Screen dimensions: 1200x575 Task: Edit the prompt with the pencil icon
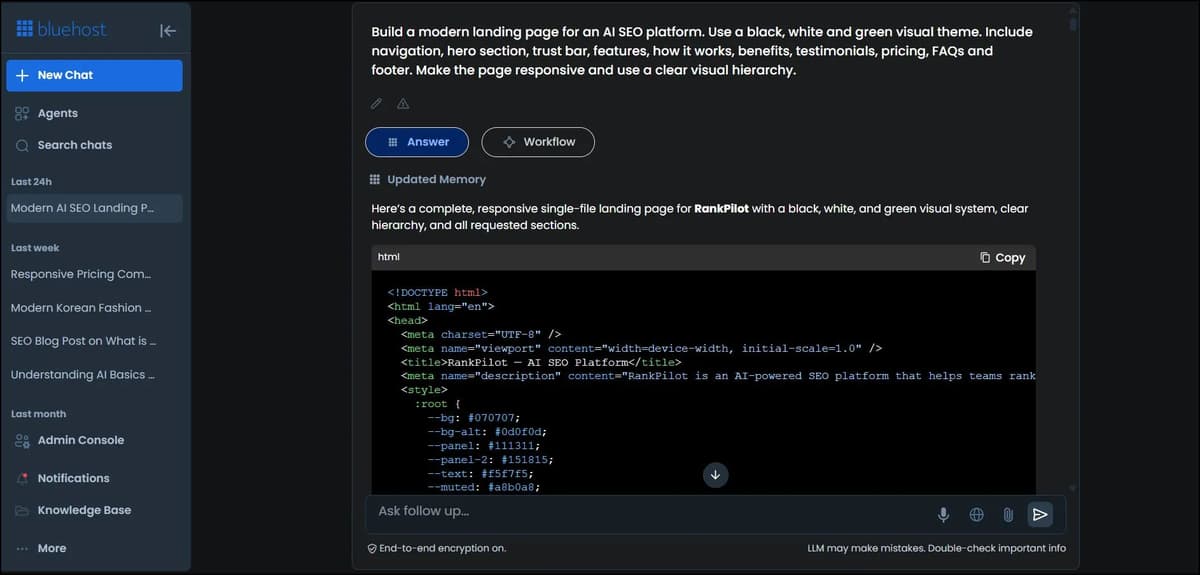(376, 103)
